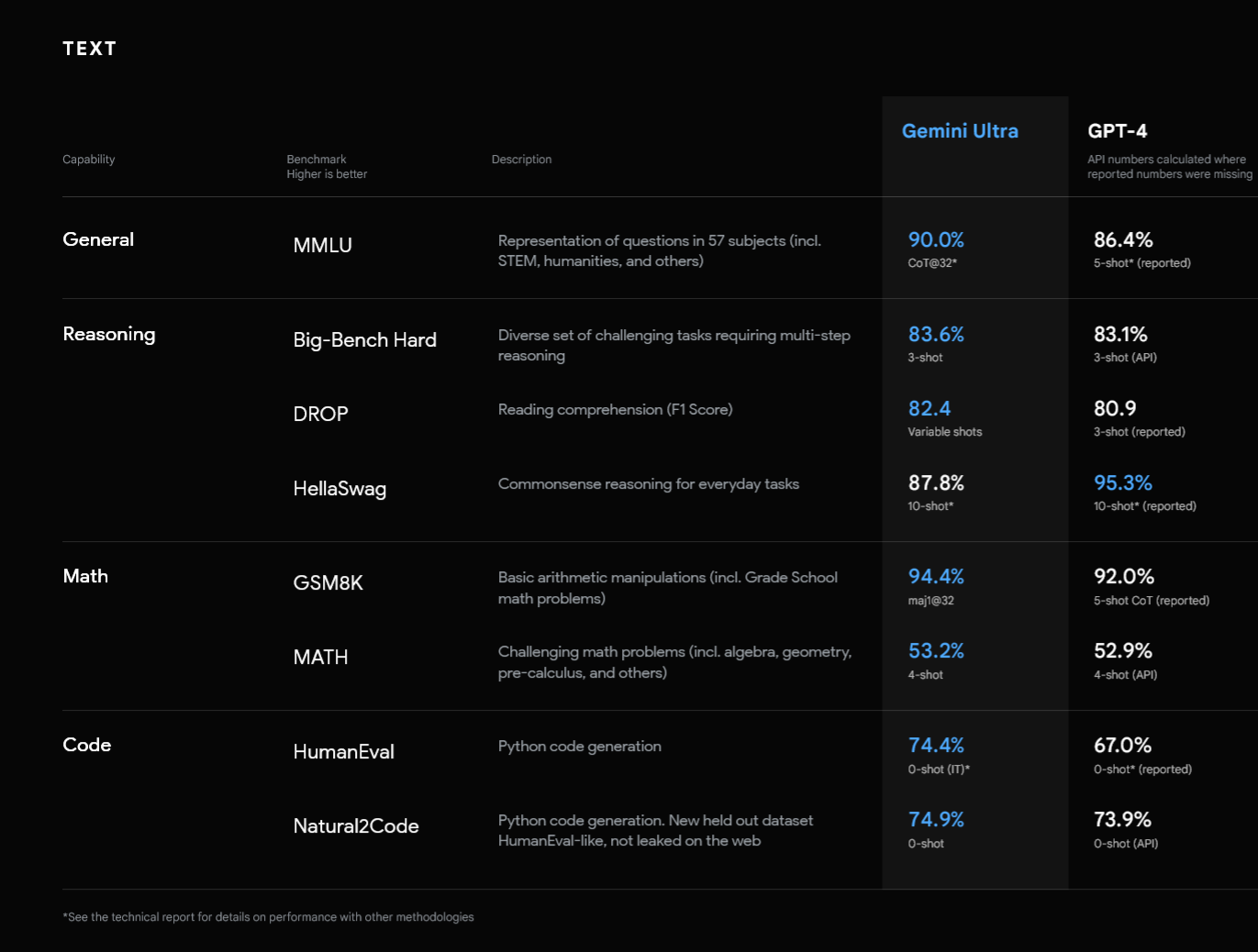Click Gemini's 82.4 DROP score
This screenshot has height=952, width=1258.
point(930,408)
